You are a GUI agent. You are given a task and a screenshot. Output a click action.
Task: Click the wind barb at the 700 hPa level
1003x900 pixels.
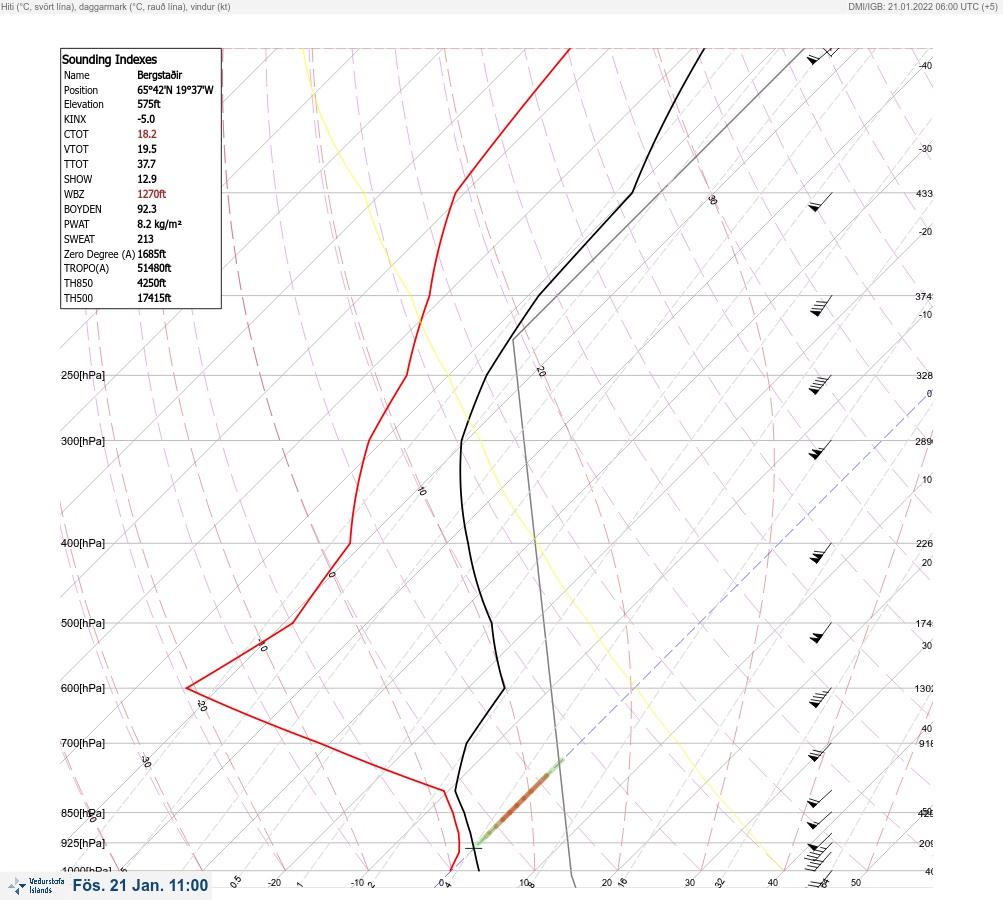[x=819, y=752]
